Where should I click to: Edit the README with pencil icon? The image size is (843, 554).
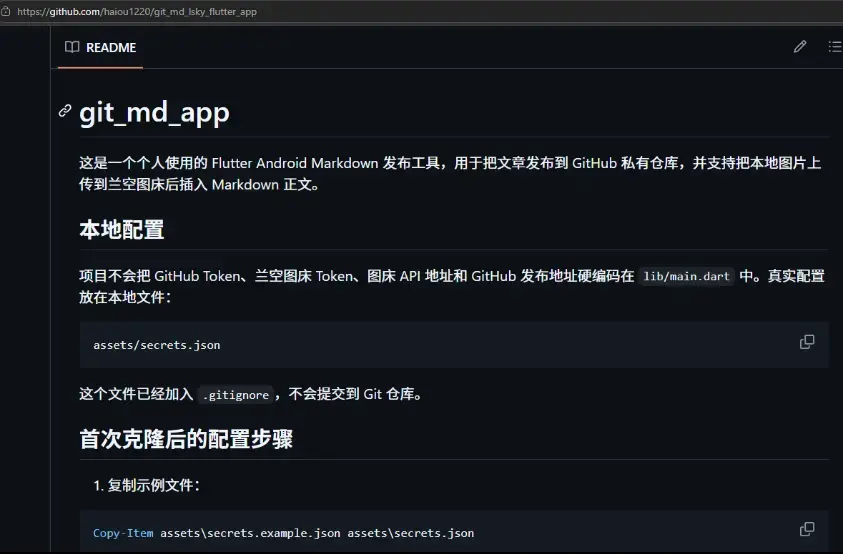tap(800, 47)
